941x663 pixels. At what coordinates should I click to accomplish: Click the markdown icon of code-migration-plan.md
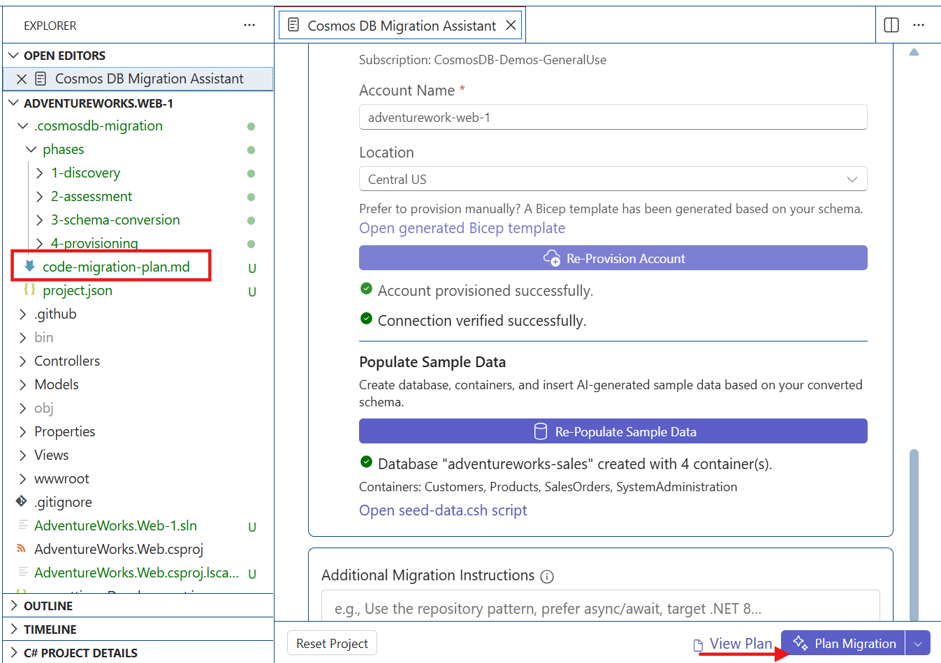29,266
